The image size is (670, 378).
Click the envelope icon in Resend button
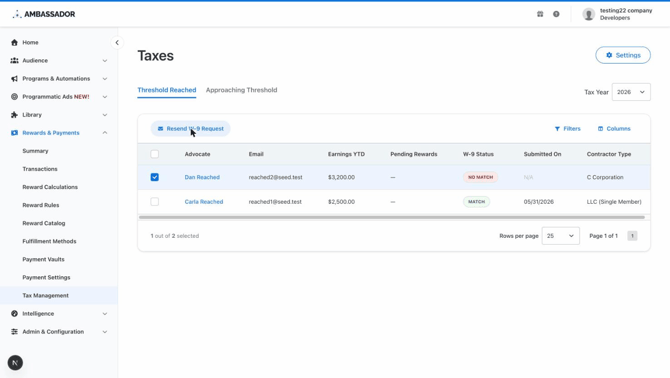(160, 129)
